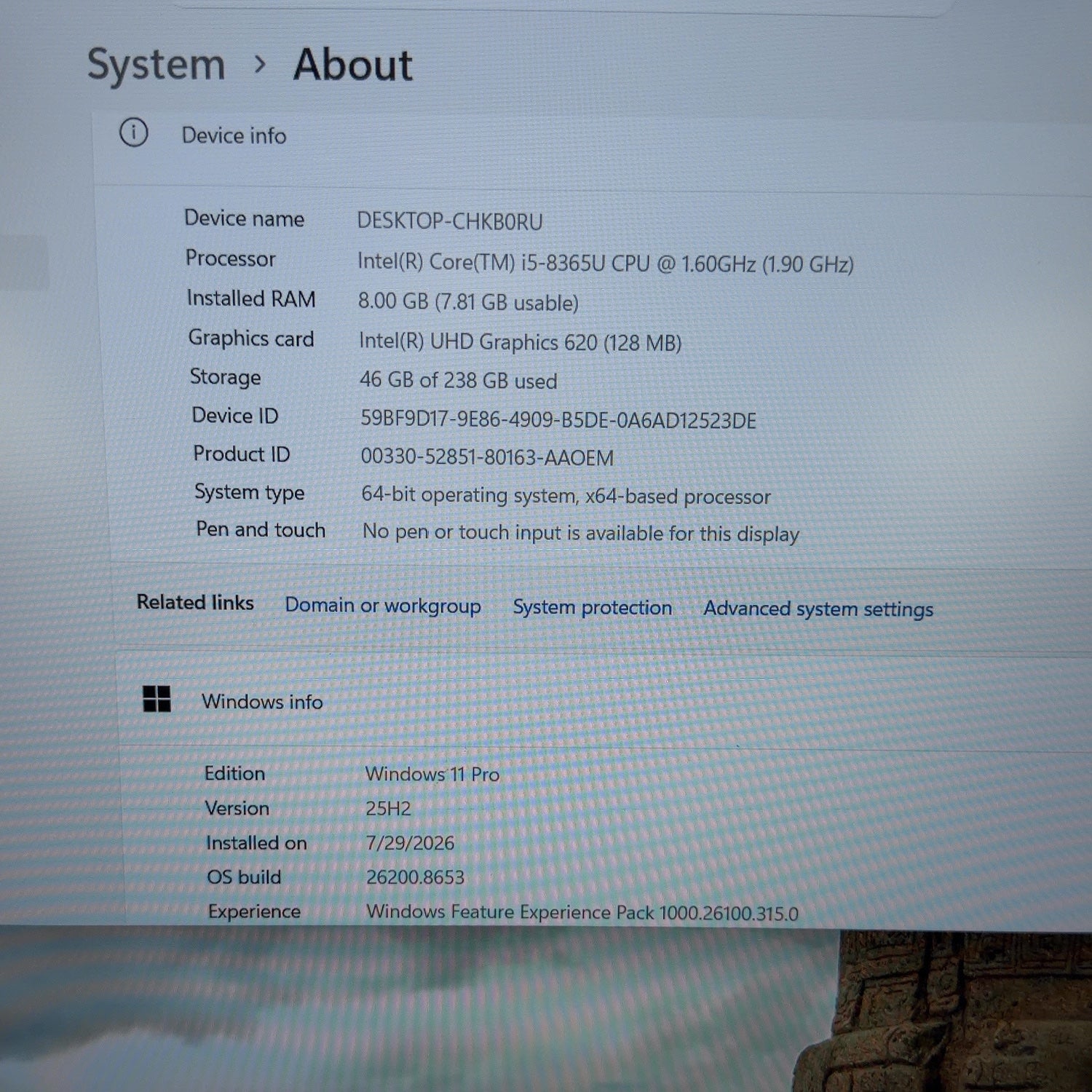Click the Related links label
1092x1092 pixels.
pyautogui.click(x=195, y=602)
